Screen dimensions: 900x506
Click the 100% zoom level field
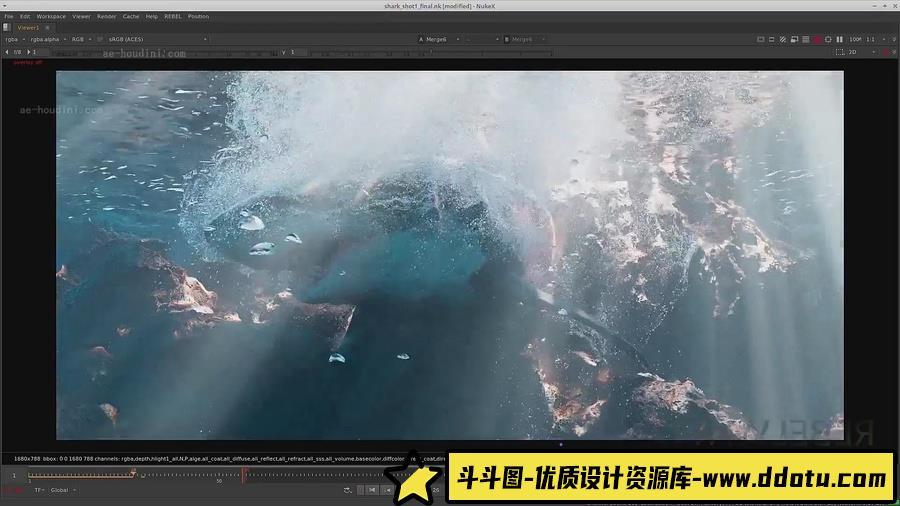[855, 40]
